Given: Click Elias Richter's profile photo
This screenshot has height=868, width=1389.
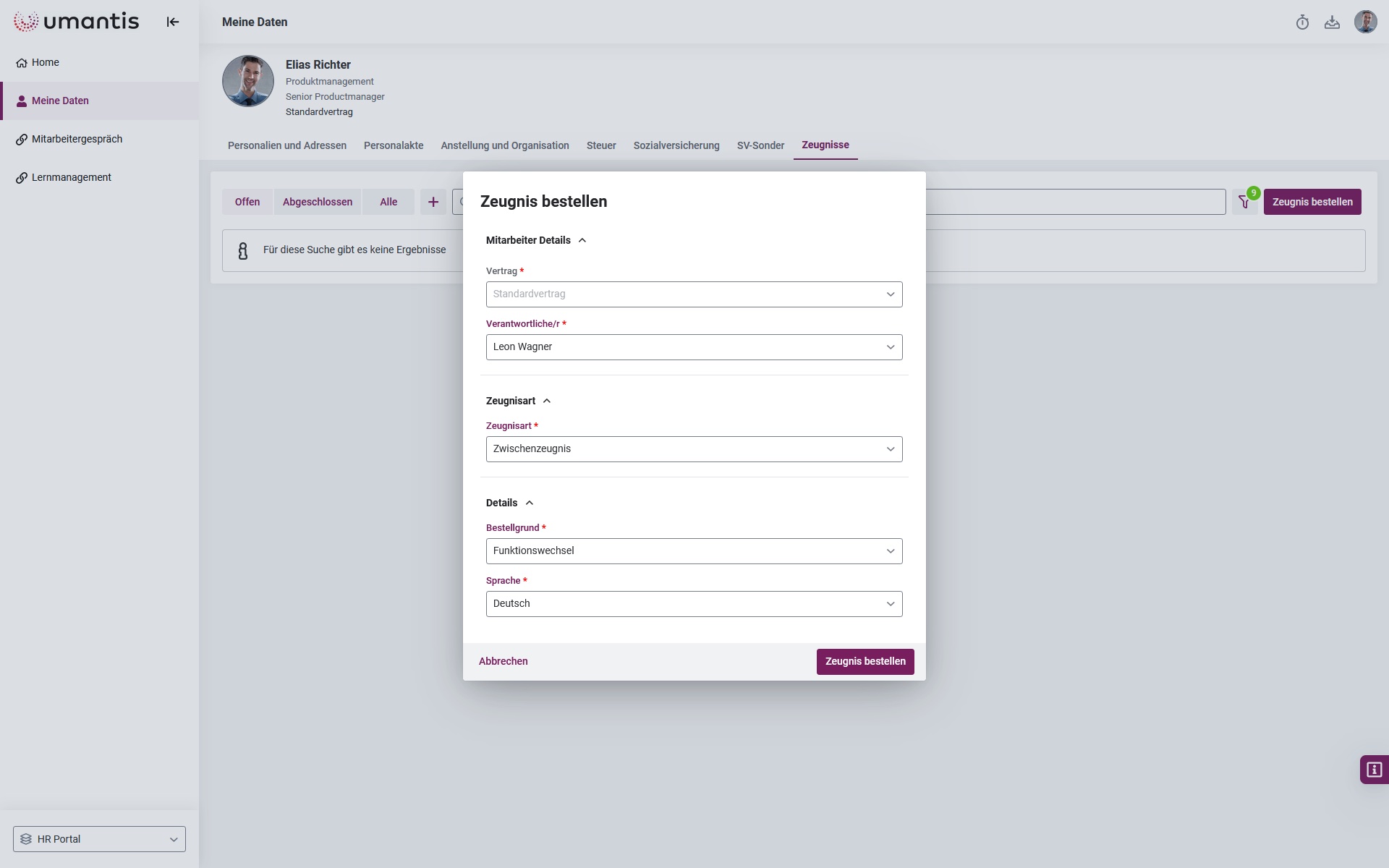Looking at the screenshot, I should click(x=247, y=81).
